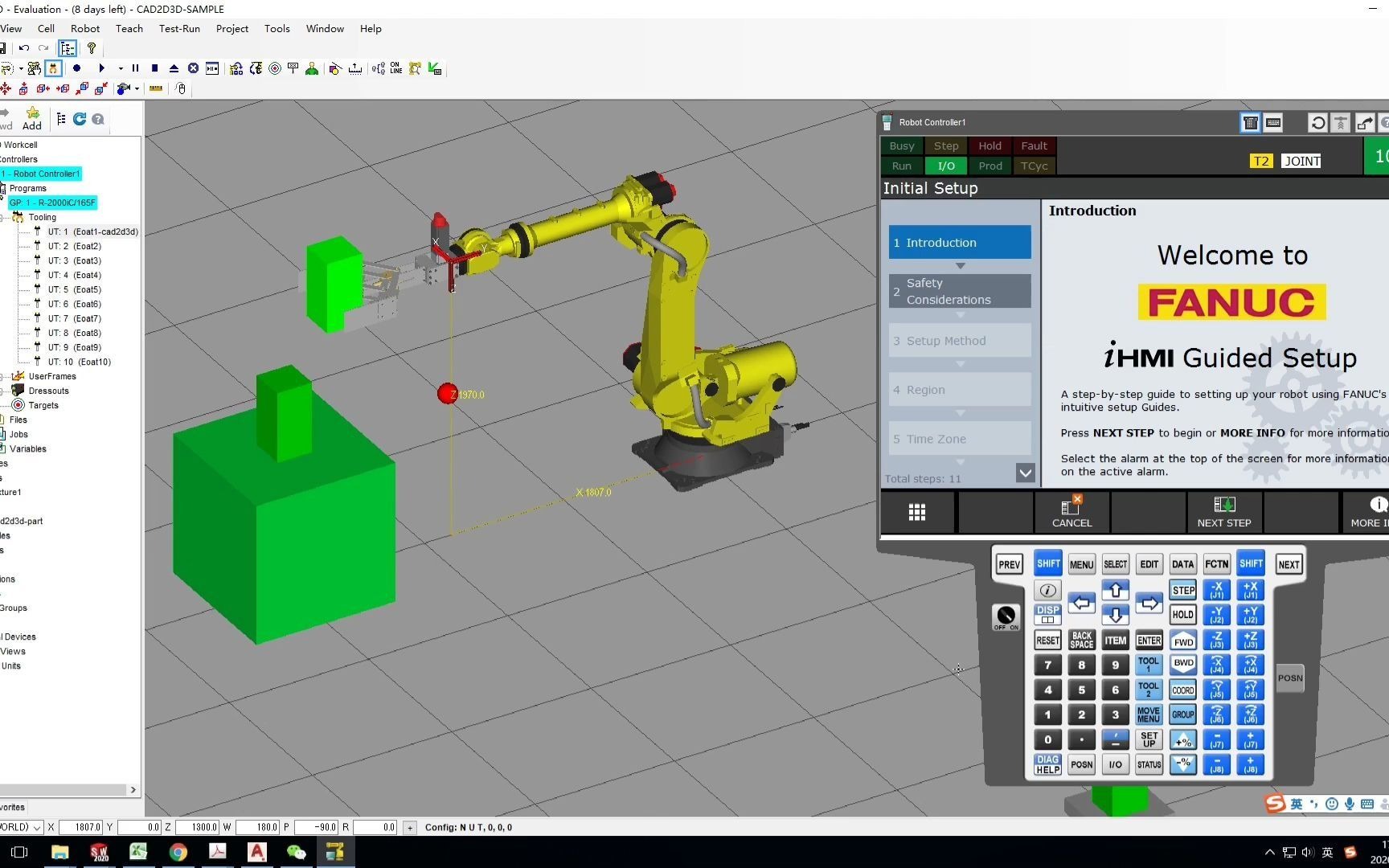
Task: Toggle the pendant HOLD key
Action: [x=1183, y=615]
